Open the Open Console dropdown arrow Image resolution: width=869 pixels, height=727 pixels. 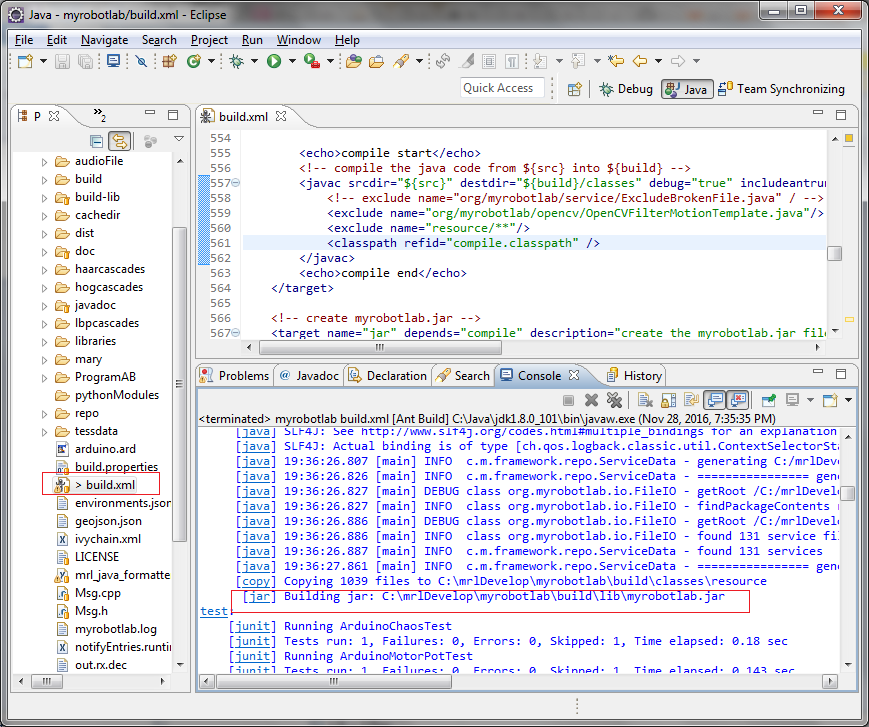pos(848,400)
